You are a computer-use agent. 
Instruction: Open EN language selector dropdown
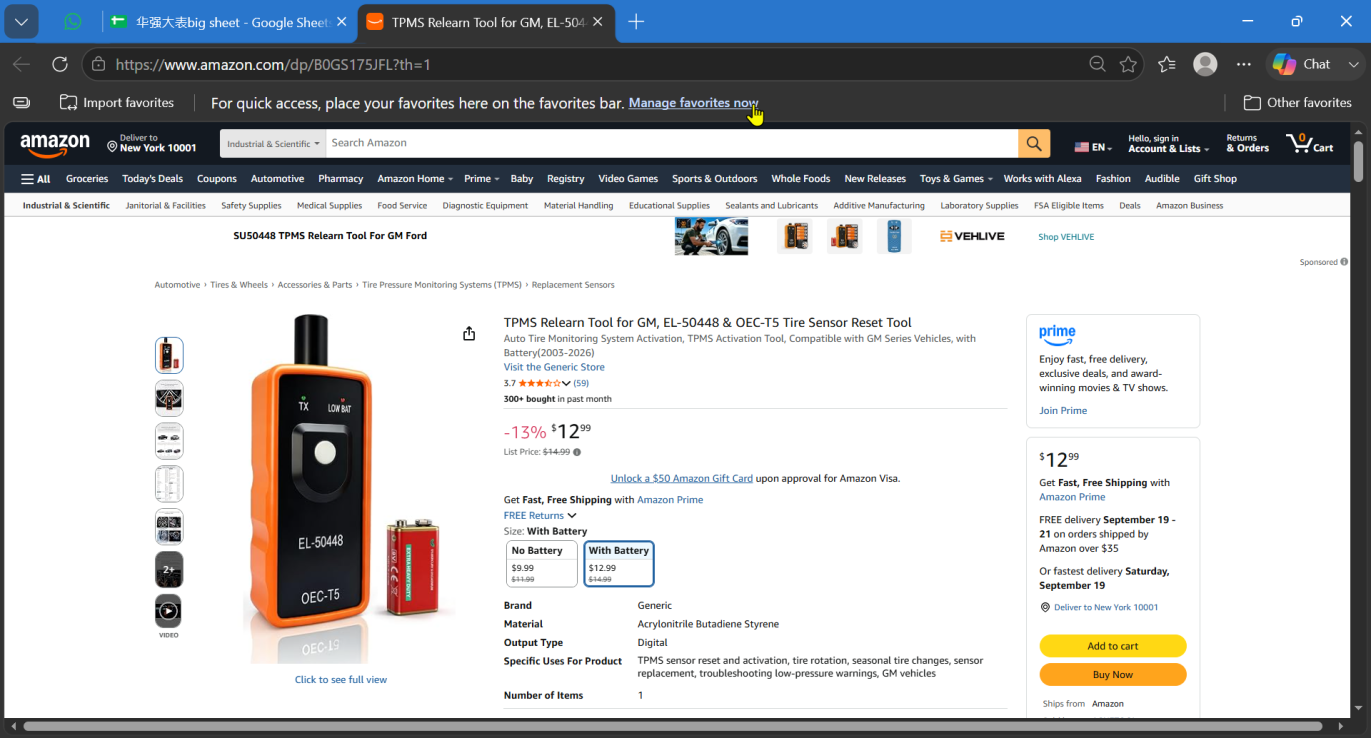pyautogui.click(x=1094, y=147)
